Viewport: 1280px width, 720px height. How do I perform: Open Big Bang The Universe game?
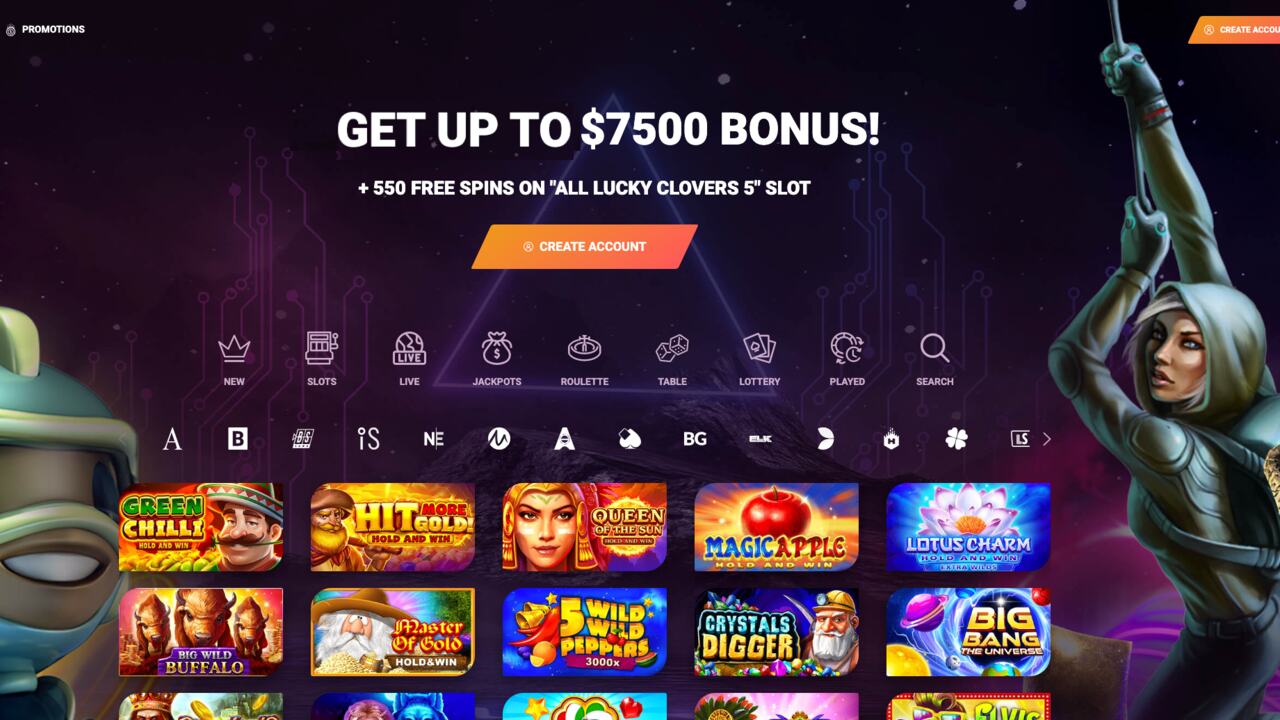(969, 632)
